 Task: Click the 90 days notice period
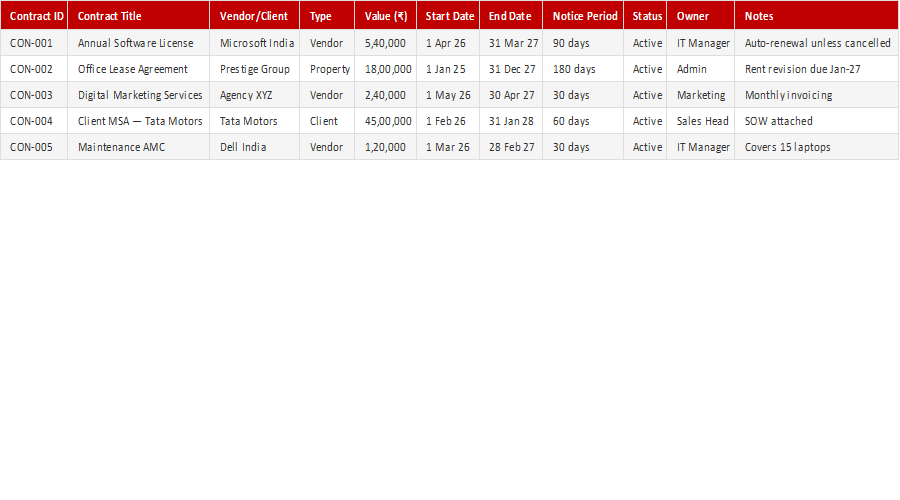coord(583,43)
